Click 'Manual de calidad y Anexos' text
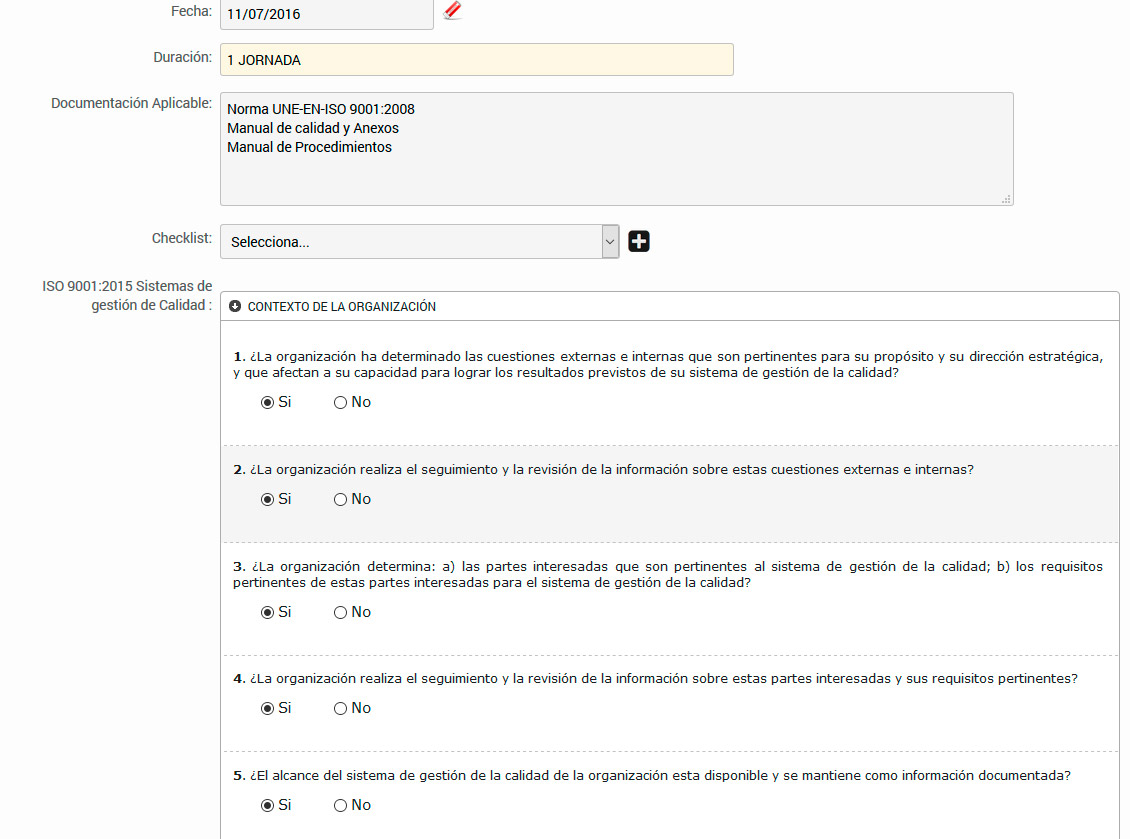This screenshot has height=839, width=1130. coord(313,128)
